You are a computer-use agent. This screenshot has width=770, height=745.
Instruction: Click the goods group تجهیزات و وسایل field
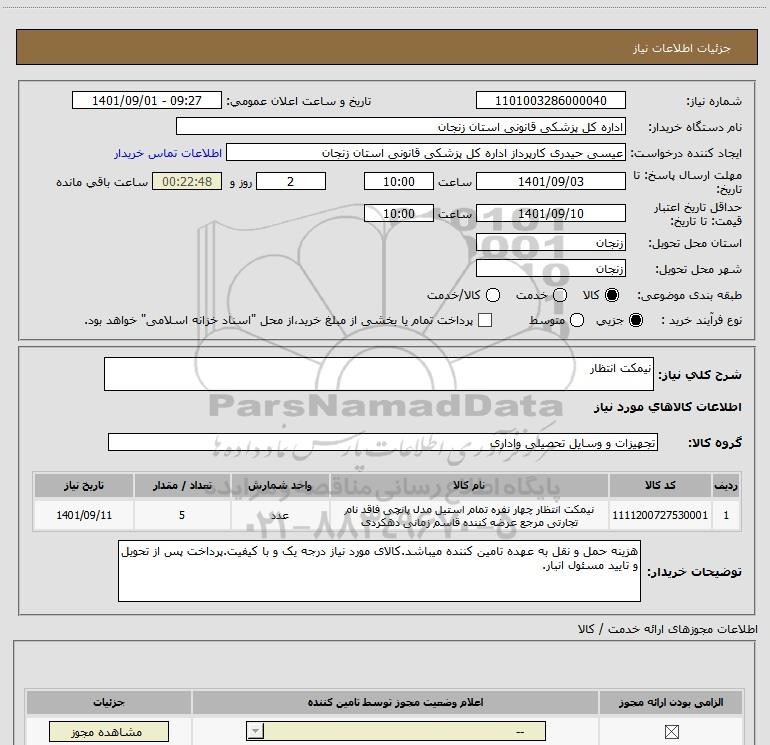(x=383, y=442)
